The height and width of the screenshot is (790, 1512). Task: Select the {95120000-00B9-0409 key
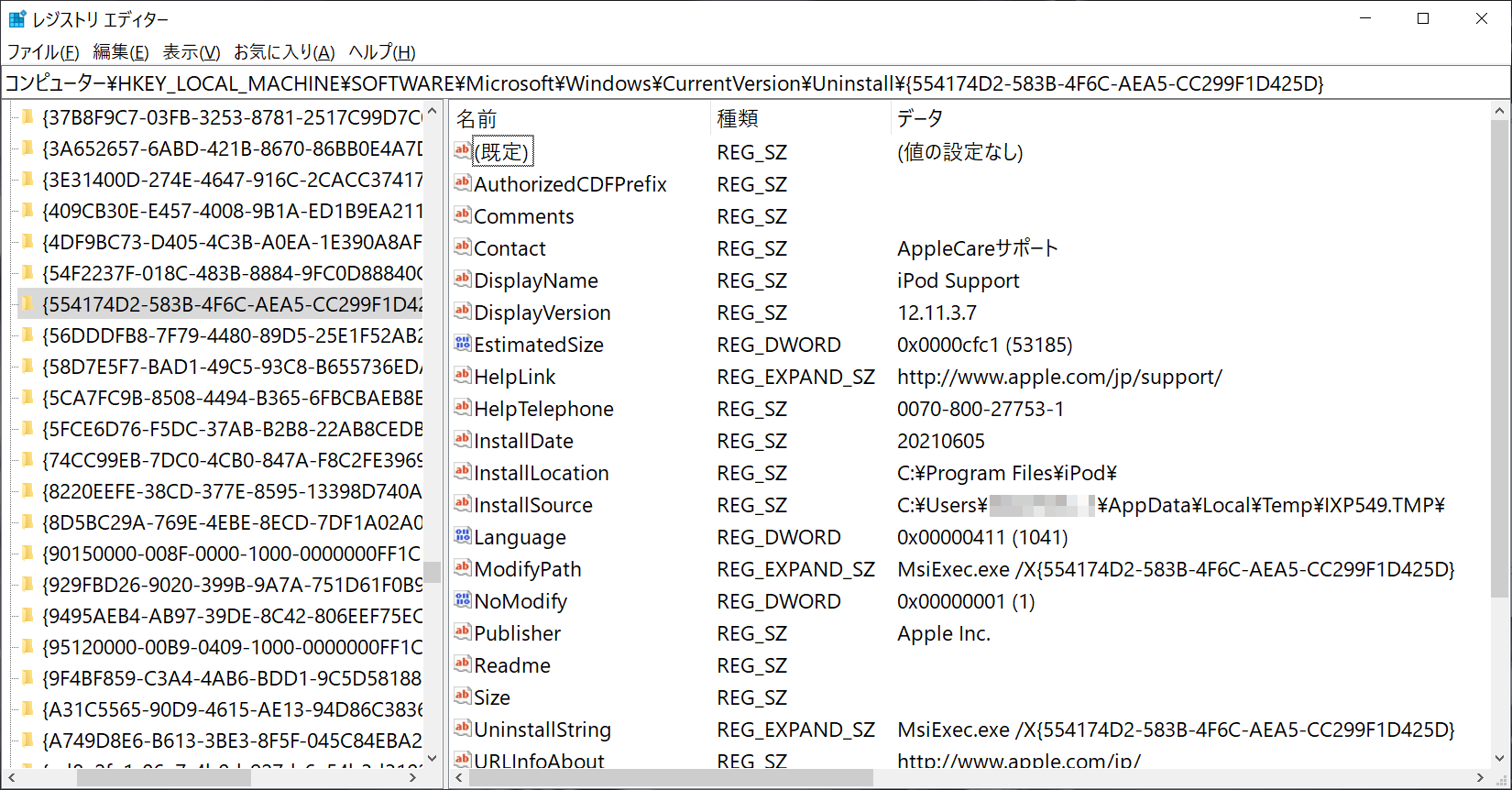tap(233, 647)
